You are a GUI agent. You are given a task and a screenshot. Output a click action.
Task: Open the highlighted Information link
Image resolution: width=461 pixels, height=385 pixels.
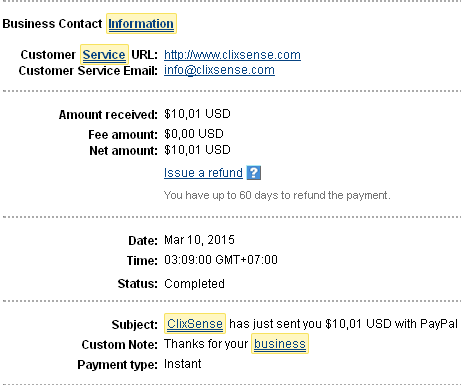[141, 24]
